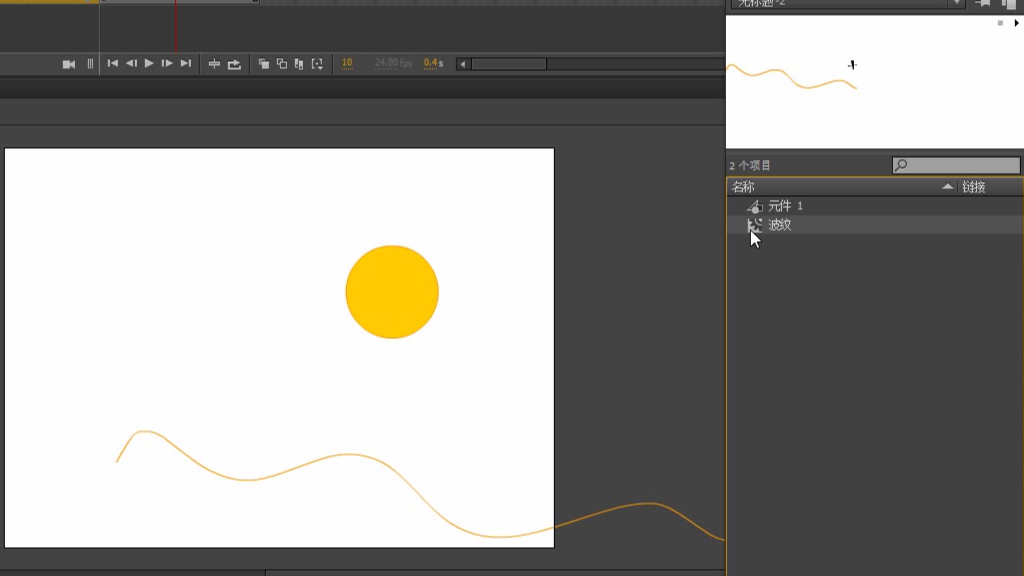Step back one frame
This screenshot has width=1024, height=576.
(131, 64)
